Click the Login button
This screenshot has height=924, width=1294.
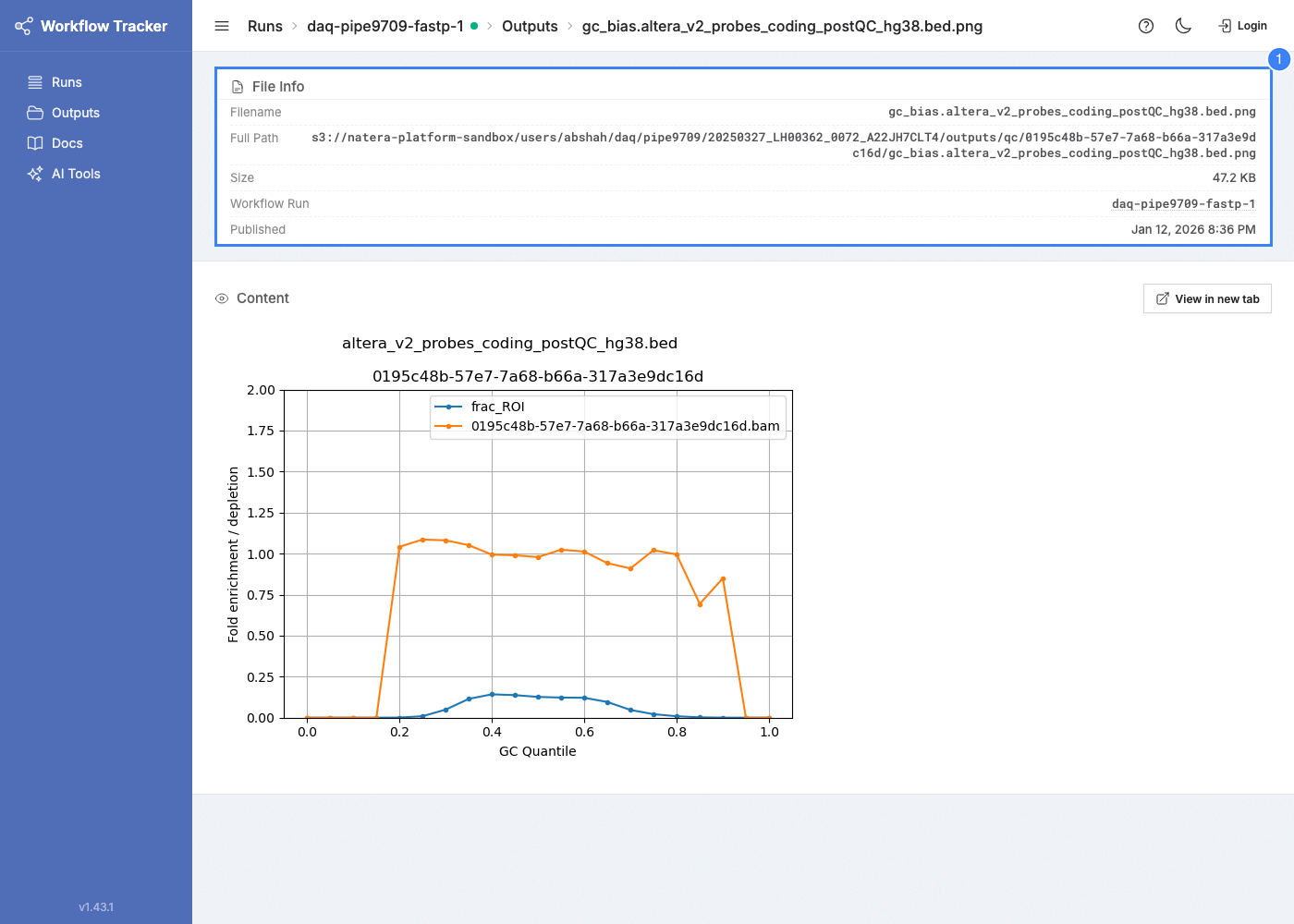tap(1243, 26)
